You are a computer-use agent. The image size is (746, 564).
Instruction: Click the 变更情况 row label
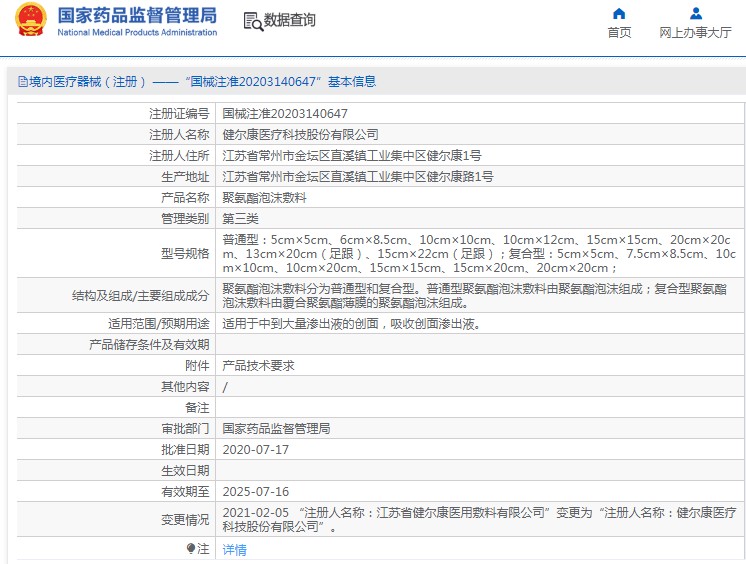(x=185, y=520)
